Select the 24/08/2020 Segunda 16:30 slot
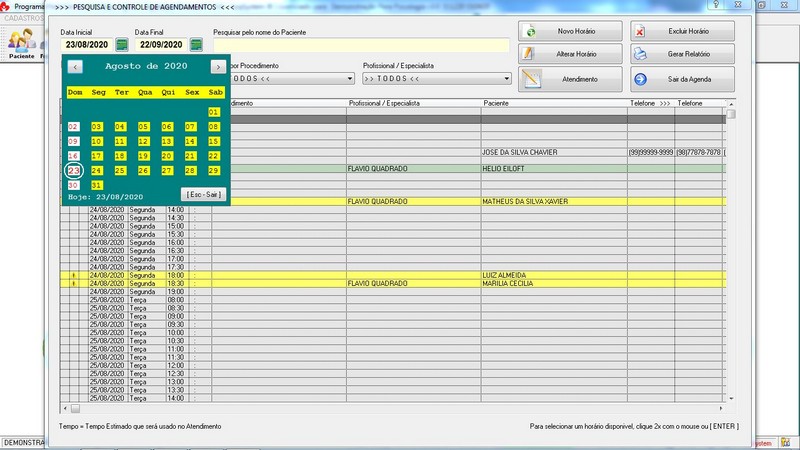 pyautogui.click(x=393, y=251)
